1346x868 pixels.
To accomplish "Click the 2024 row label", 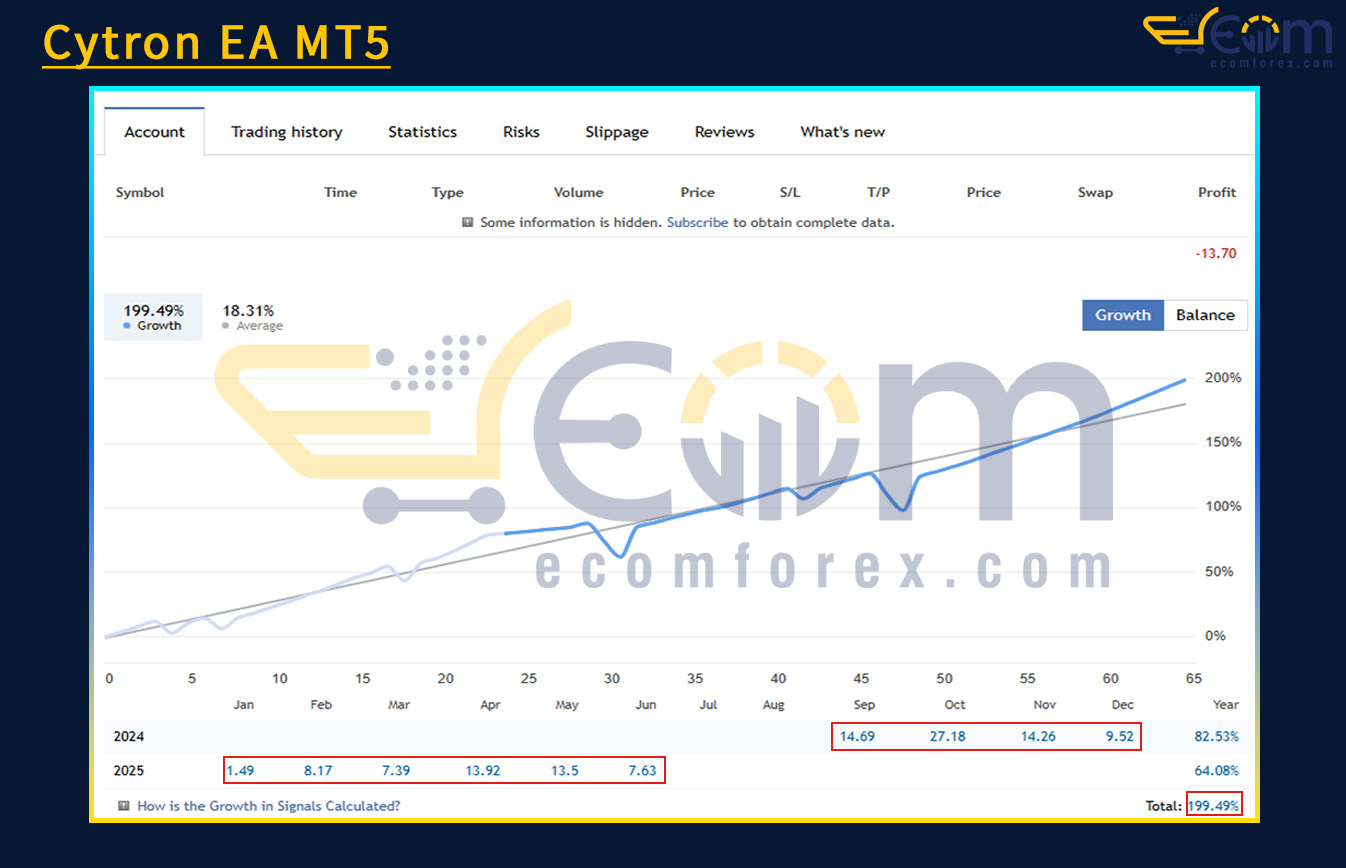I will pyautogui.click(x=129, y=736).
